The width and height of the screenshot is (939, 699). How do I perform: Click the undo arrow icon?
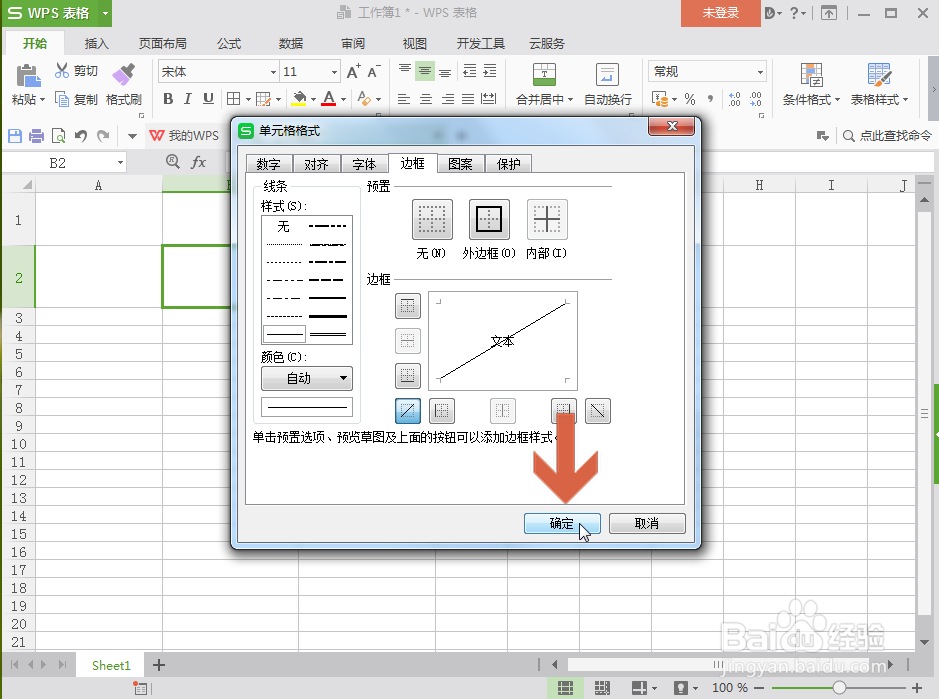pyautogui.click(x=81, y=136)
